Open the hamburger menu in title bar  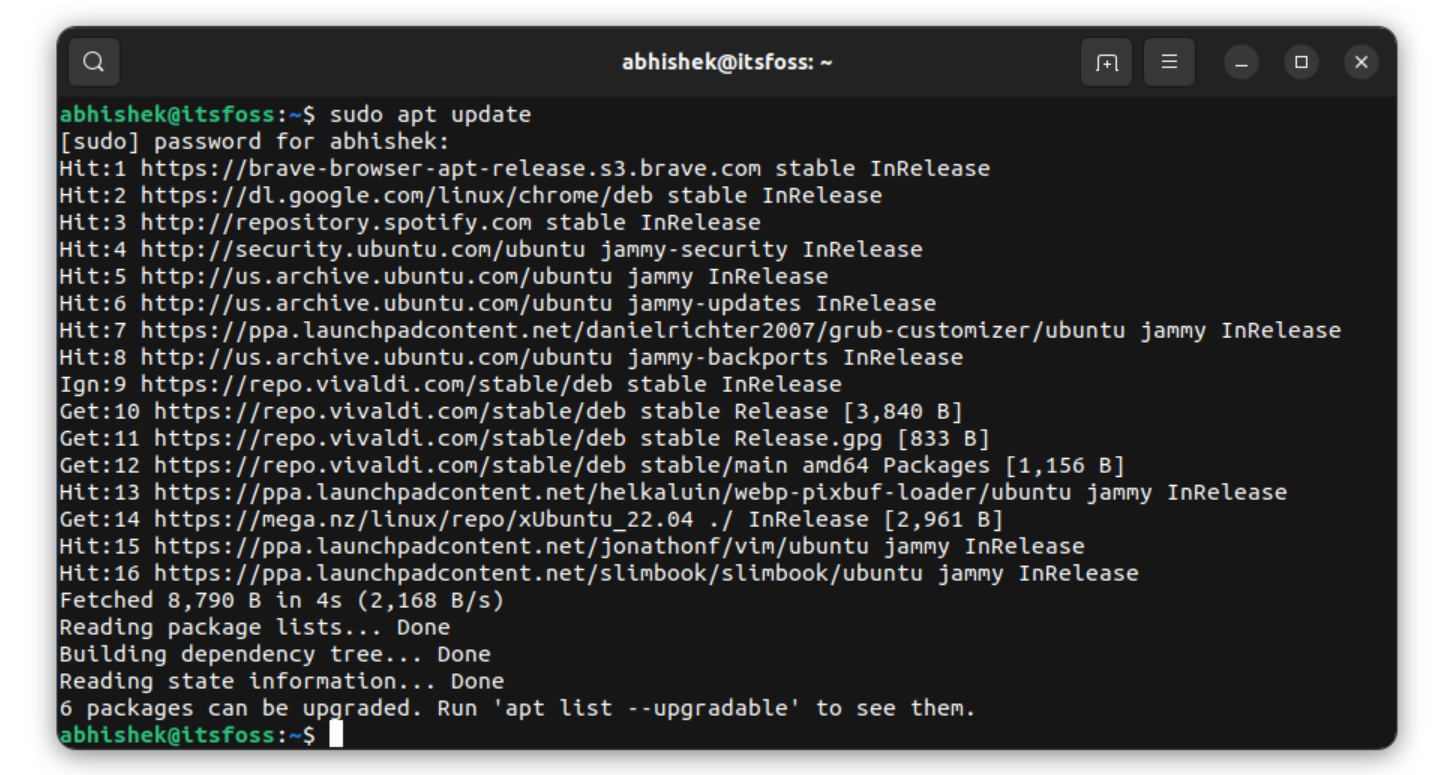click(x=1169, y=62)
